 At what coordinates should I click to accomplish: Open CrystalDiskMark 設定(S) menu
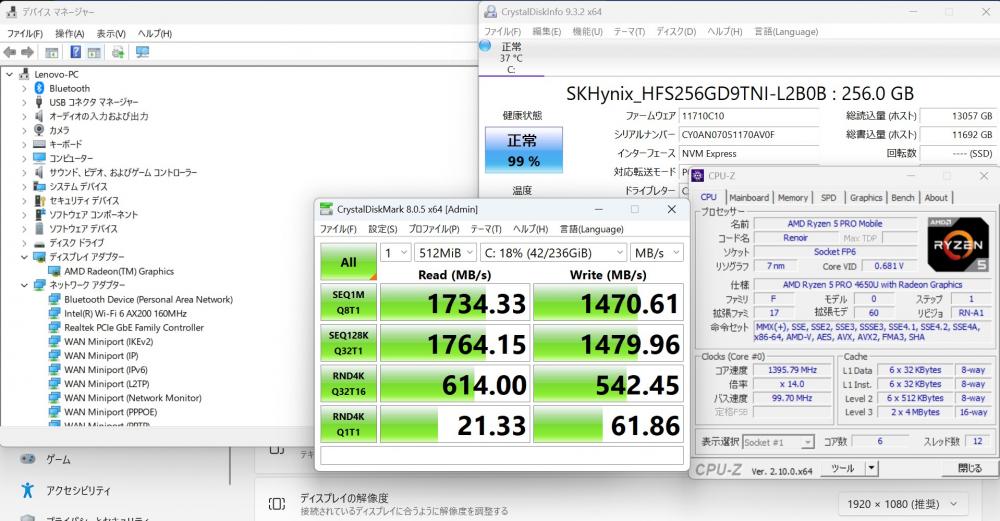[383, 229]
